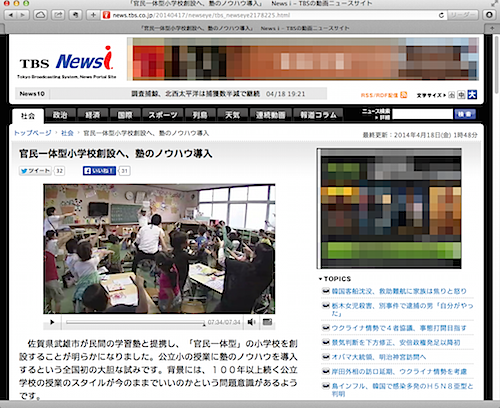Tweet this article with the Twitter button
The height and width of the screenshot is (408, 500).
pos(35,171)
